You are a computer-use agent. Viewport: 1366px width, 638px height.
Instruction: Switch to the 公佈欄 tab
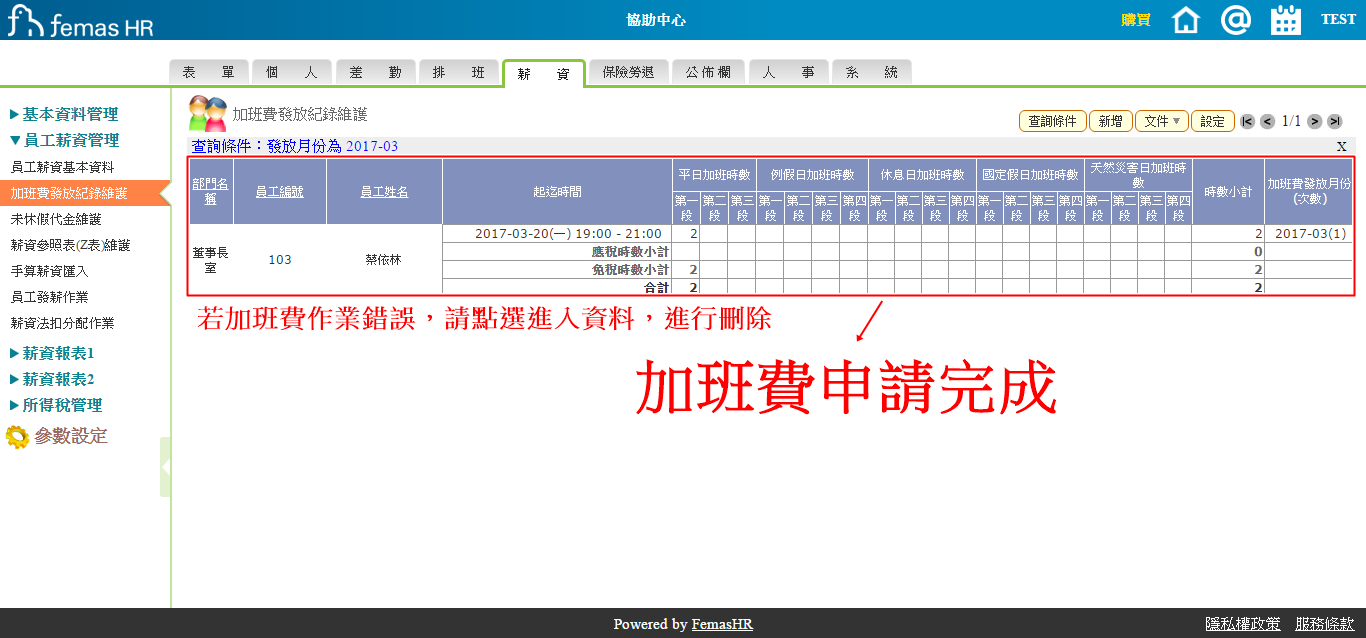coord(708,72)
